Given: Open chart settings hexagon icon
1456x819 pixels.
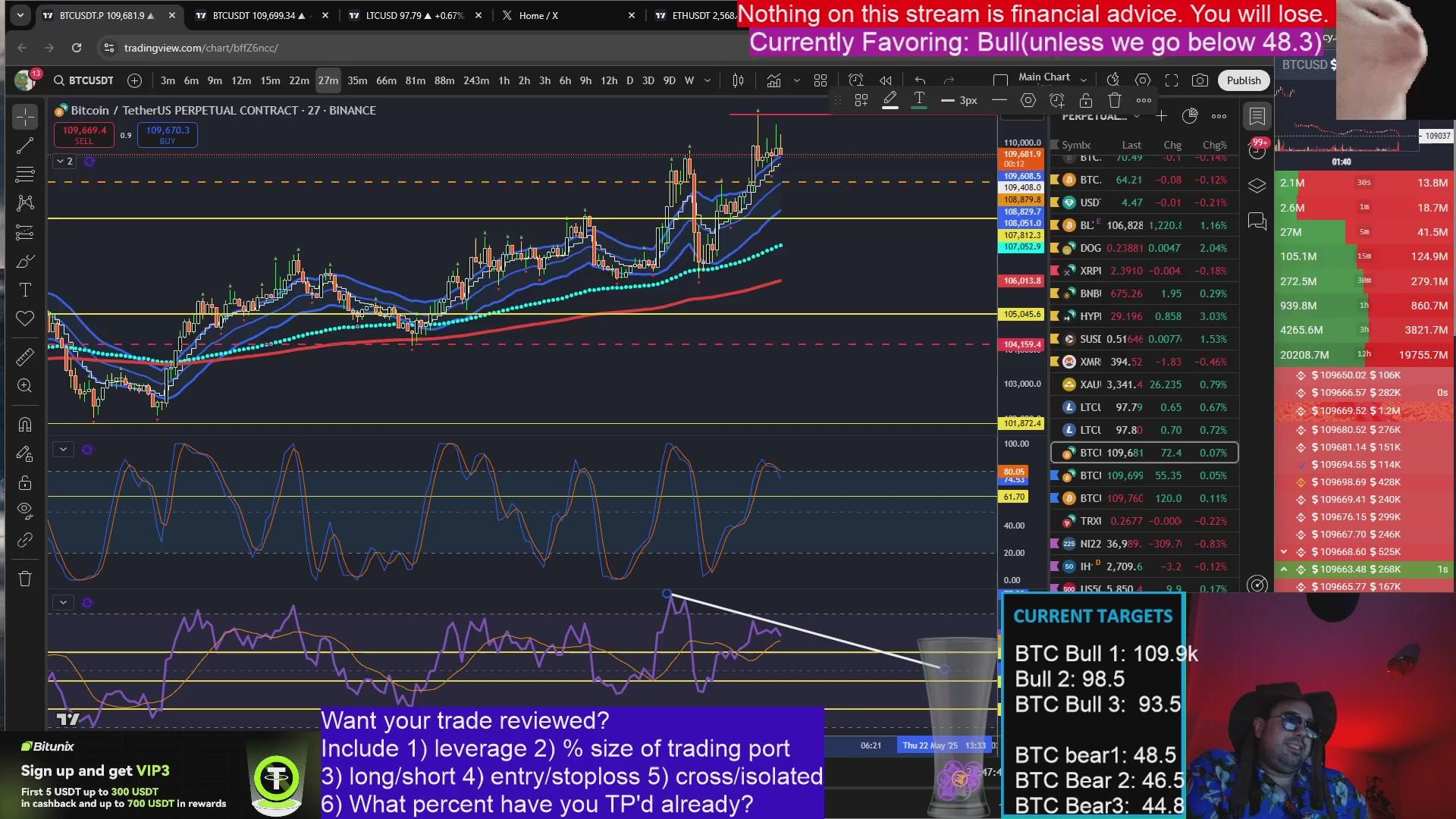Looking at the screenshot, I should pos(1143,80).
